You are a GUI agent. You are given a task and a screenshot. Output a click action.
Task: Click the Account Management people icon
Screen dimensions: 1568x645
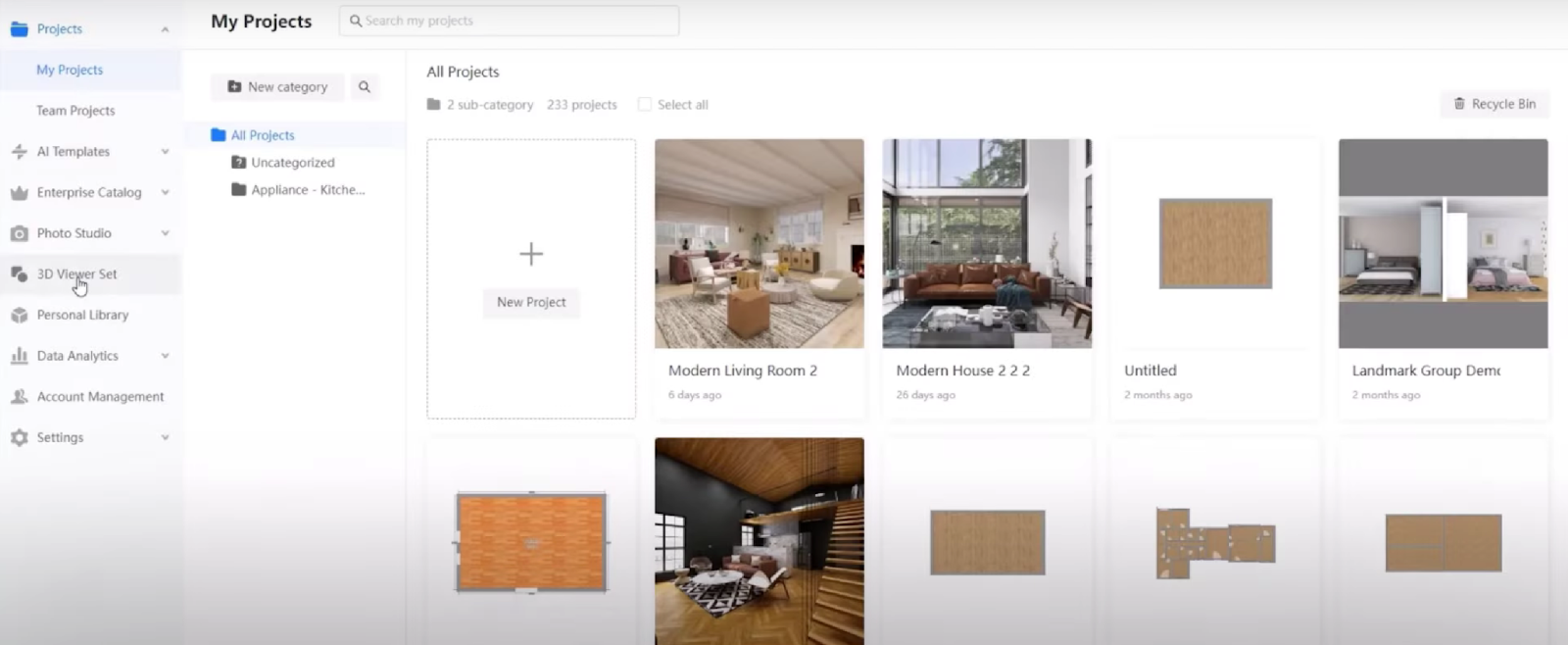[x=19, y=397]
